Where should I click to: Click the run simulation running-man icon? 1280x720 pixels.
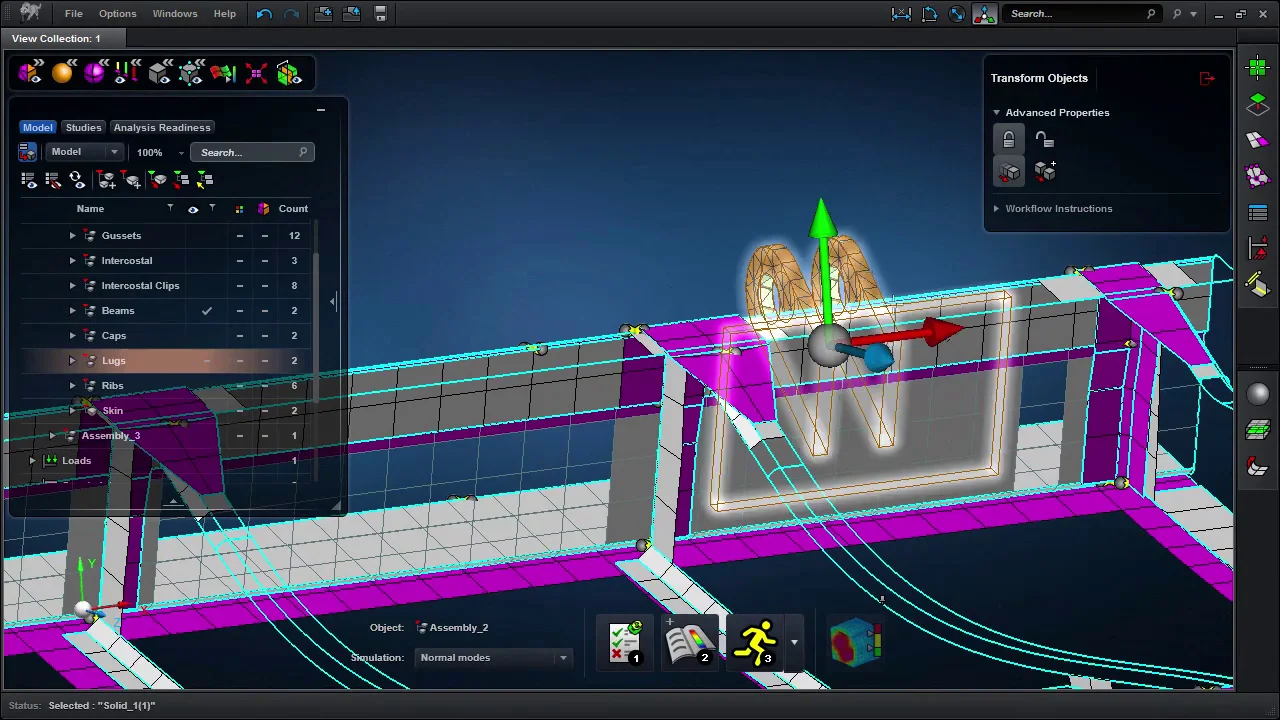pyautogui.click(x=756, y=642)
